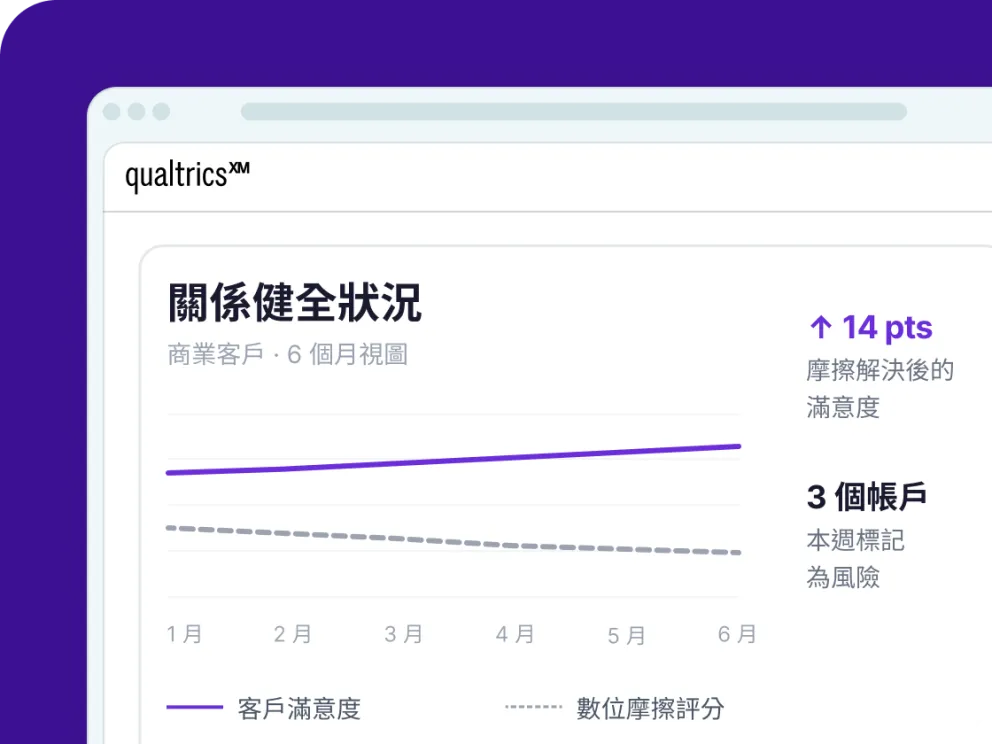
Task: Click the 1 月 axis label
Action: pyautogui.click(x=184, y=634)
